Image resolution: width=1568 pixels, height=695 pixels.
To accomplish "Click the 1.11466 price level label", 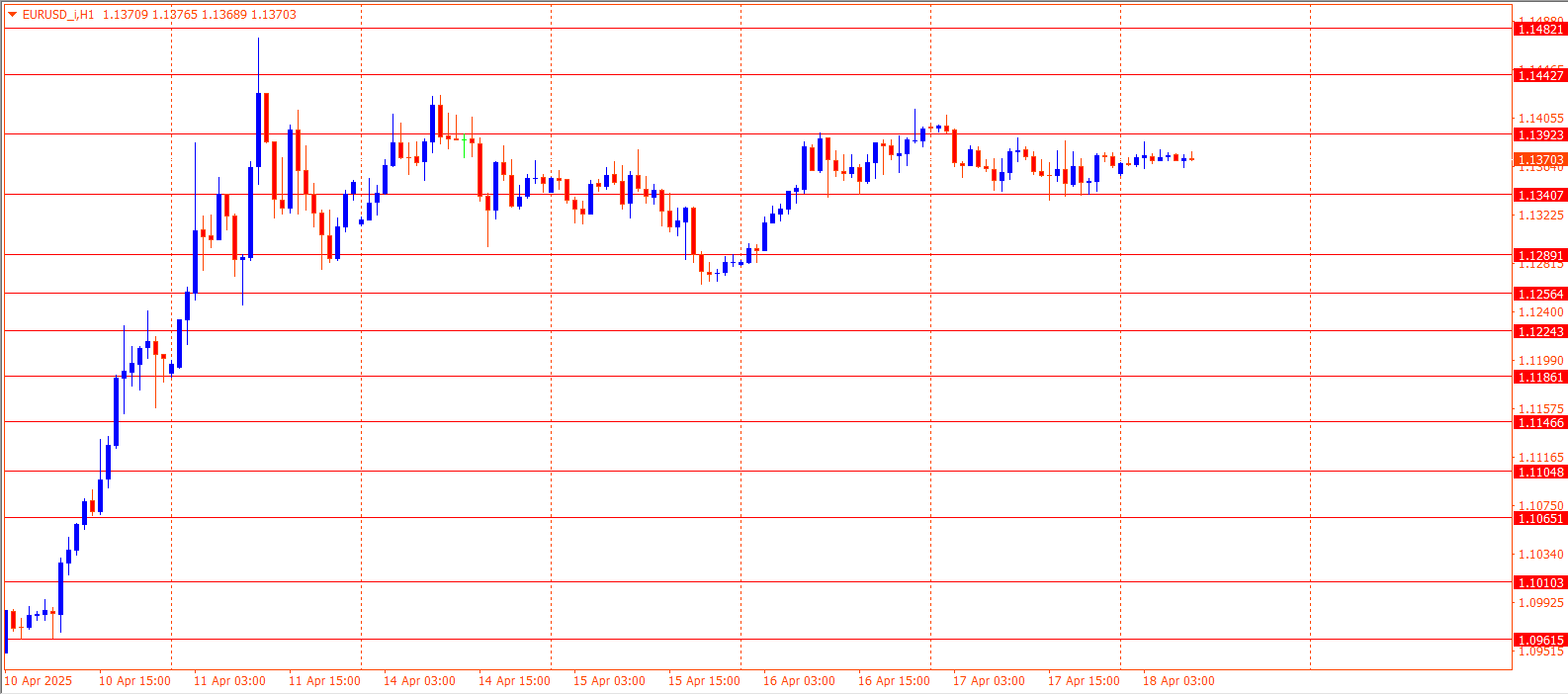I will (x=1540, y=423).
